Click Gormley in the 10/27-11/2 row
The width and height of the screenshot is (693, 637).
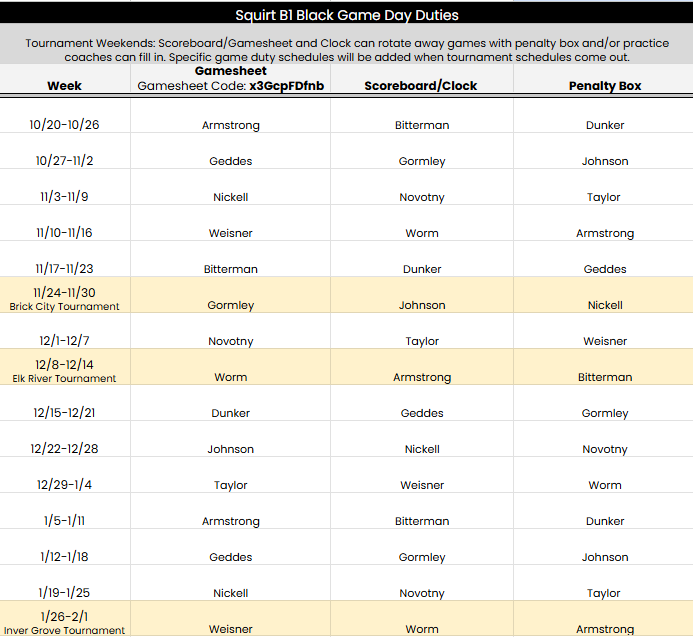(422, 161)
